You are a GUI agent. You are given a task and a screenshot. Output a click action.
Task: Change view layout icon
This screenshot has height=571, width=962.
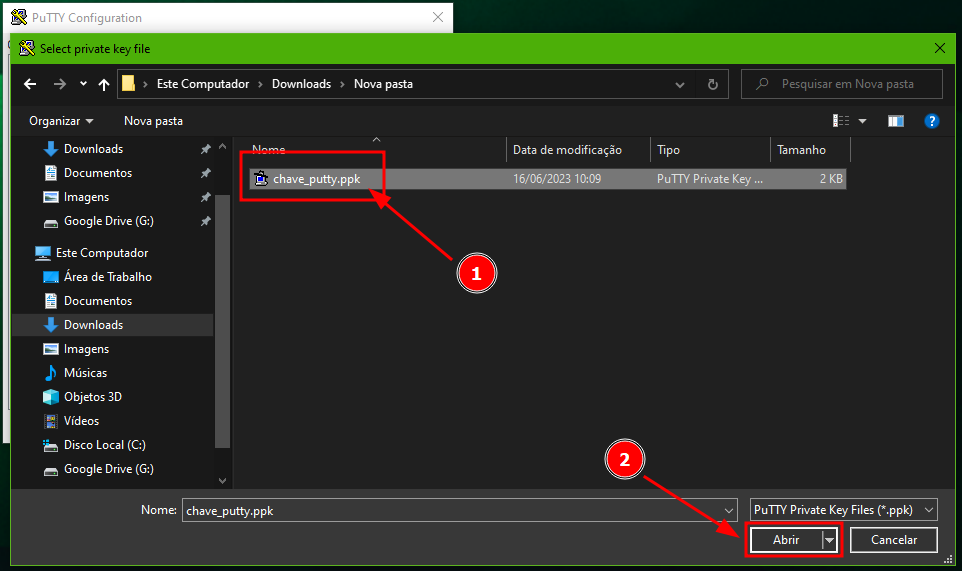pyautogui.click(x=841, y=121)
